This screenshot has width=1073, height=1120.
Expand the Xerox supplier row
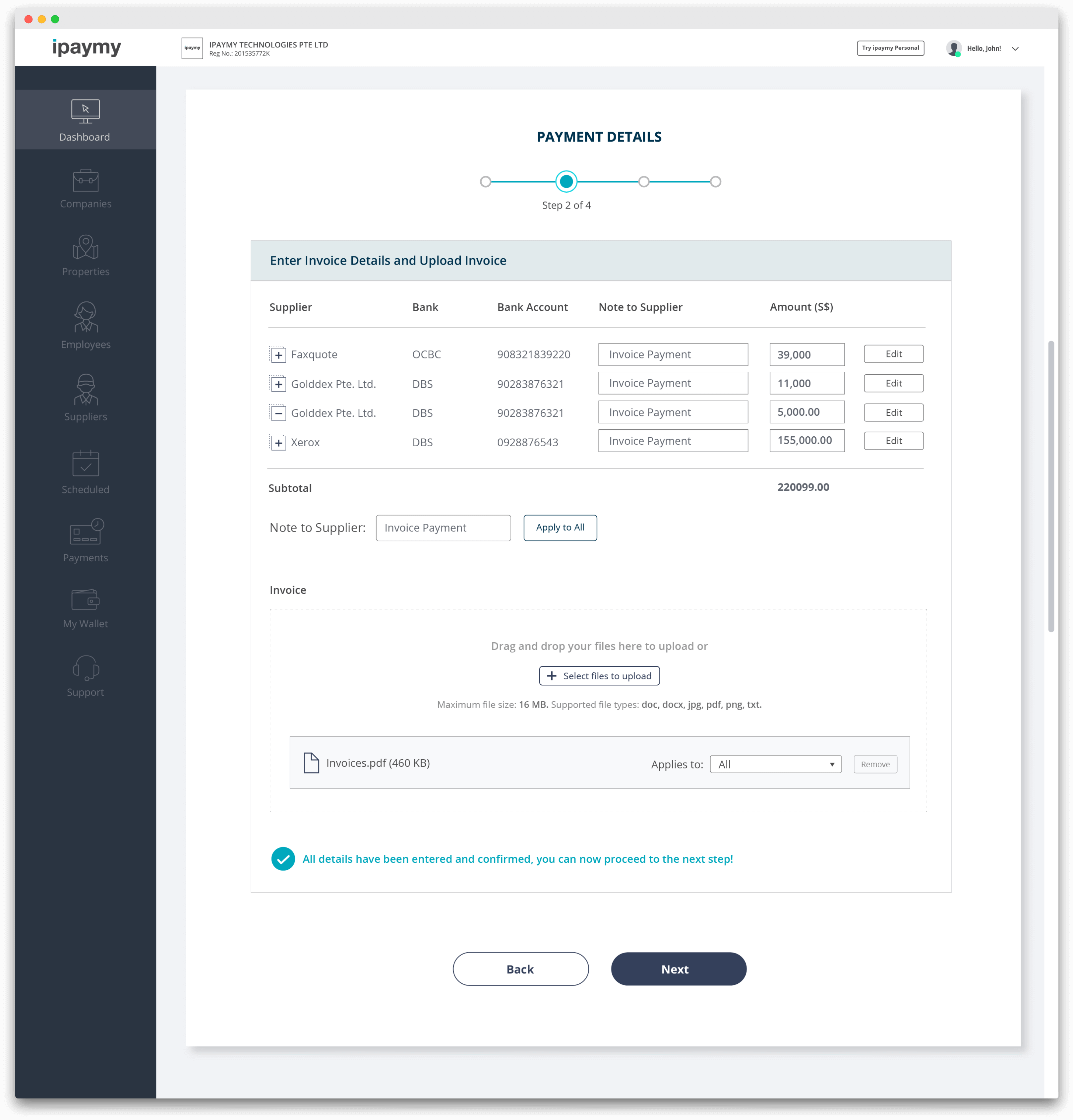point(278,442)
